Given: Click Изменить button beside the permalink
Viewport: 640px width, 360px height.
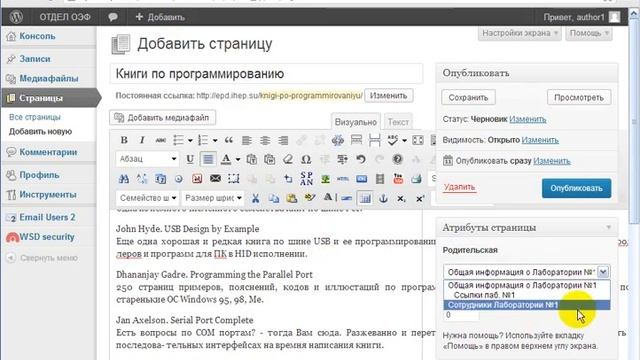Looking at the screenshot, I should pyautogui.click(x=388, y=96).
